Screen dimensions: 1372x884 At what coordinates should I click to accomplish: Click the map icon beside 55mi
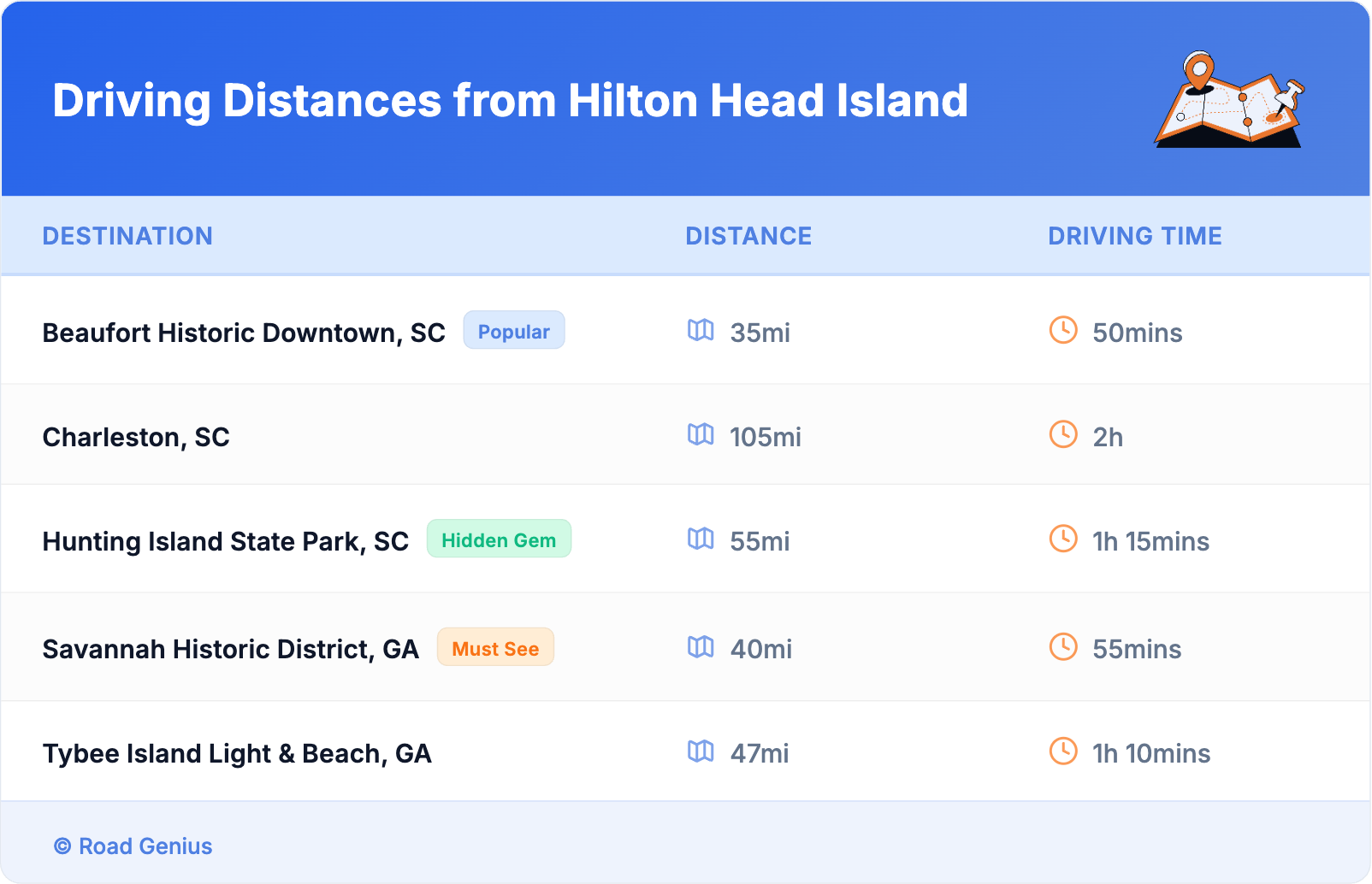(x=701, y=539)
